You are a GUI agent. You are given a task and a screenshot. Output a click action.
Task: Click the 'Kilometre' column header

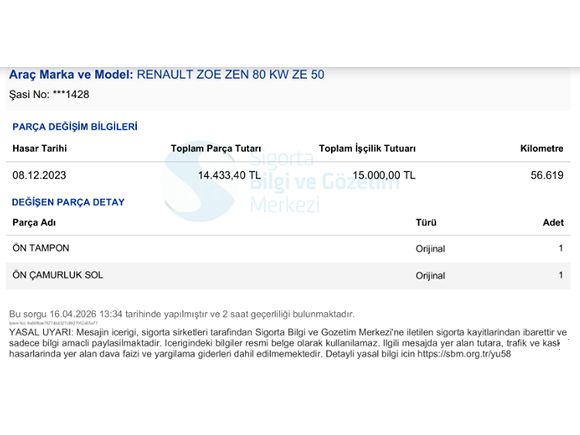coord(542,148)
